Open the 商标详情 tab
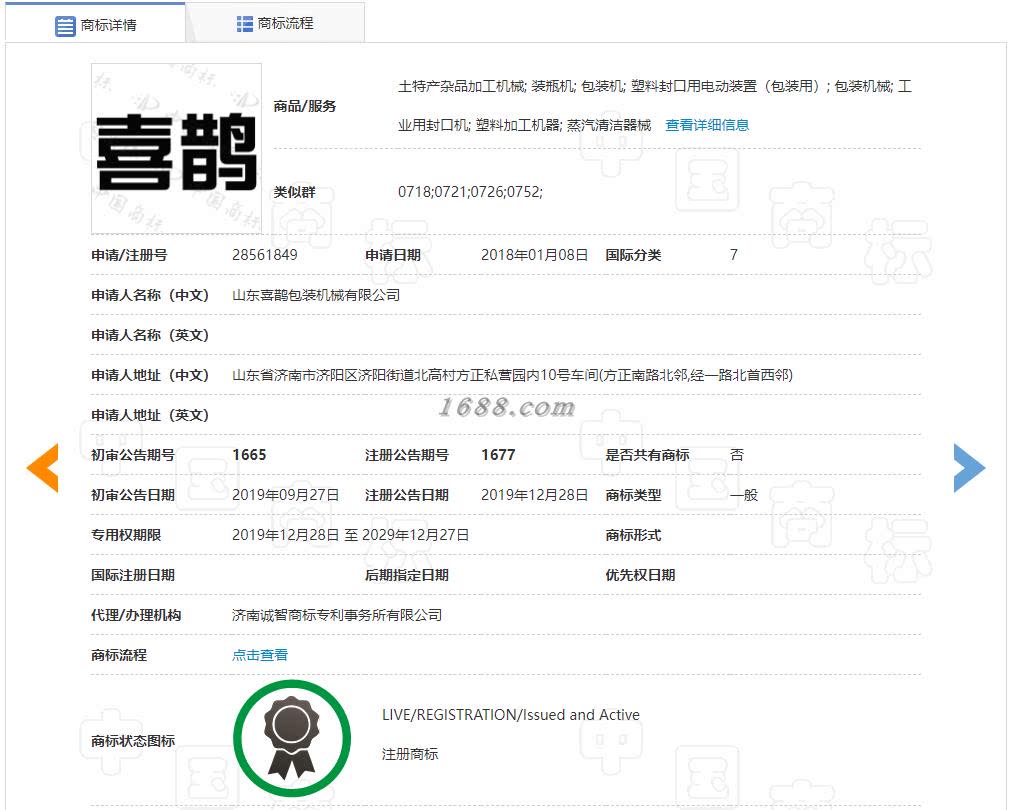The image size is (1013, 810). (x=96, y=25)
